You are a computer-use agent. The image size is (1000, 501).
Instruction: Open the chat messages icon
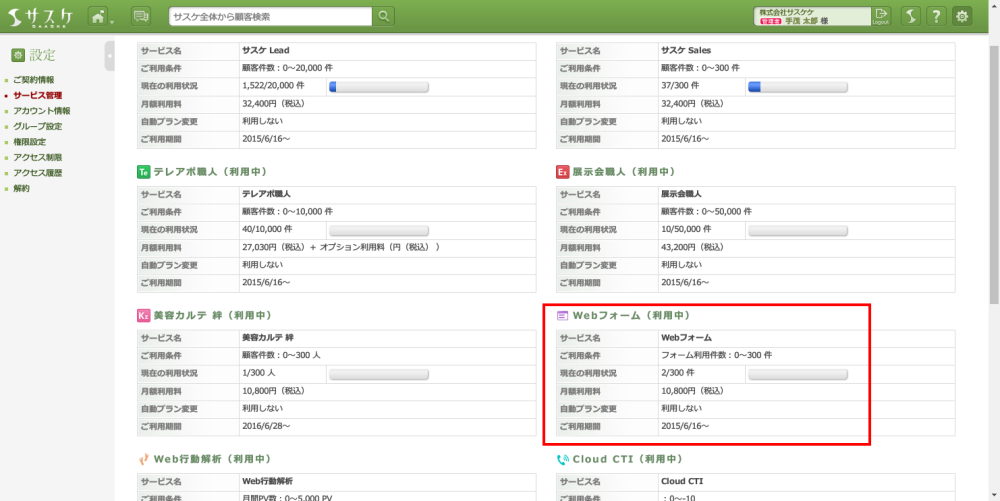pyautogui.click(x=141, y=16)
